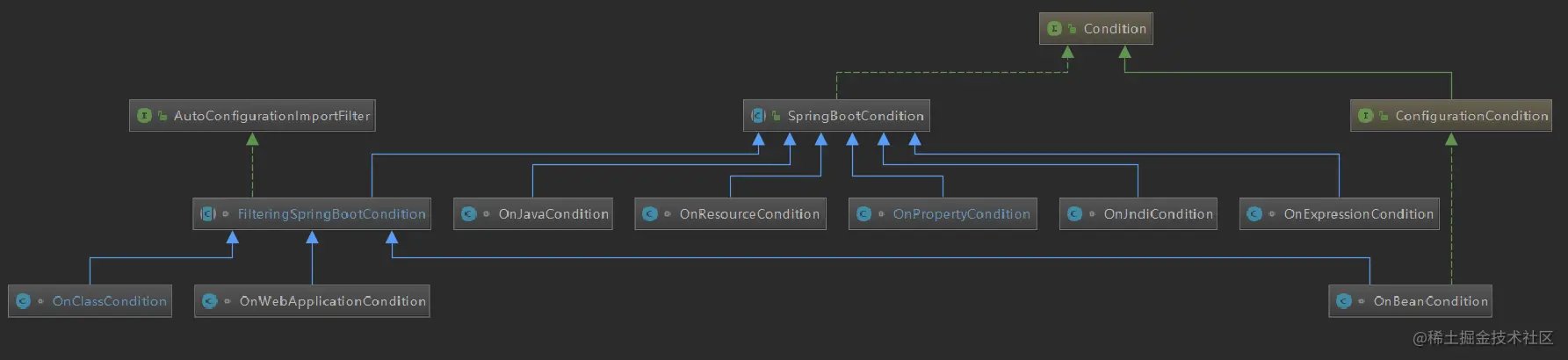Viewport: 1568px width, 360px height.
Task: Click the OnPropertyCondition class icon
Action: click(x=863, y=214)
